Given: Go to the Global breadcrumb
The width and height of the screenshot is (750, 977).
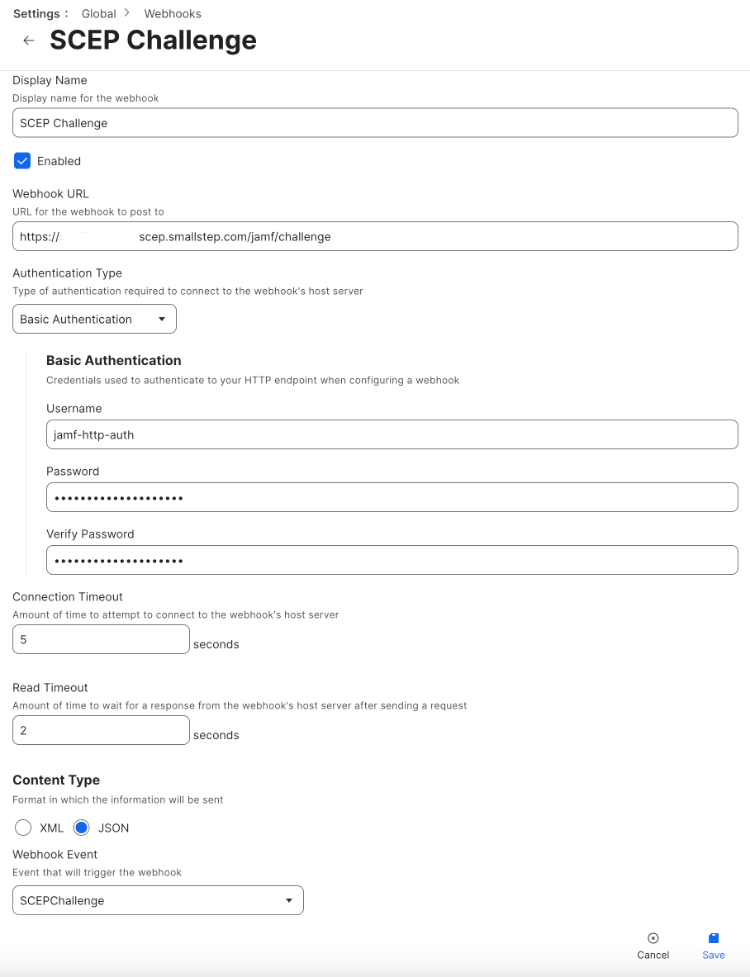Looking at the screenshot, I should pyautogui.click(x=98, y=13).
